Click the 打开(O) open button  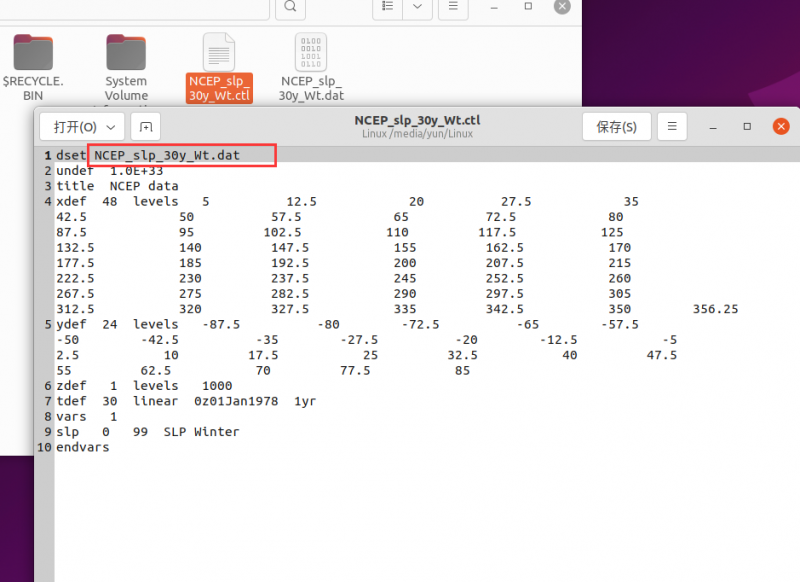click(x=75, y=127)
